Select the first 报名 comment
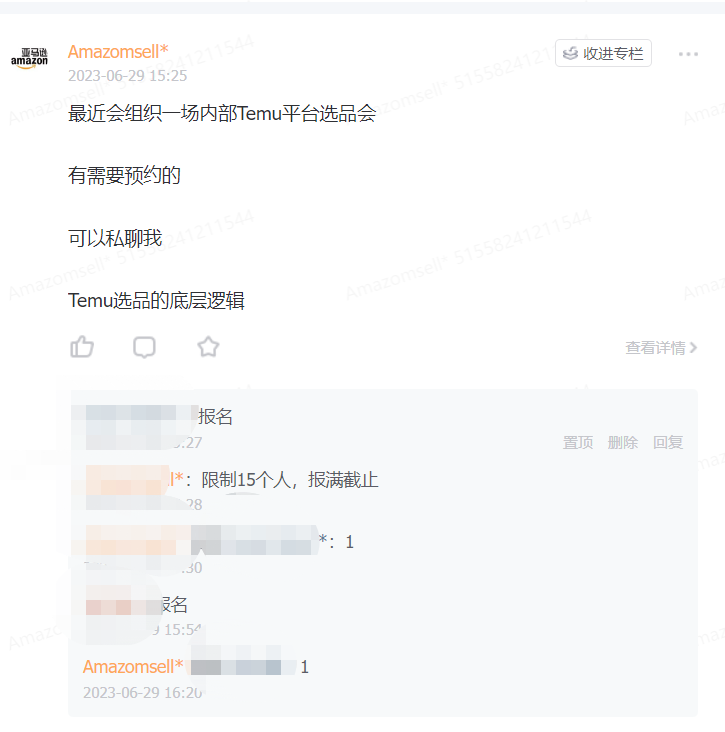The image size is (725, 732). click(215, 416)
